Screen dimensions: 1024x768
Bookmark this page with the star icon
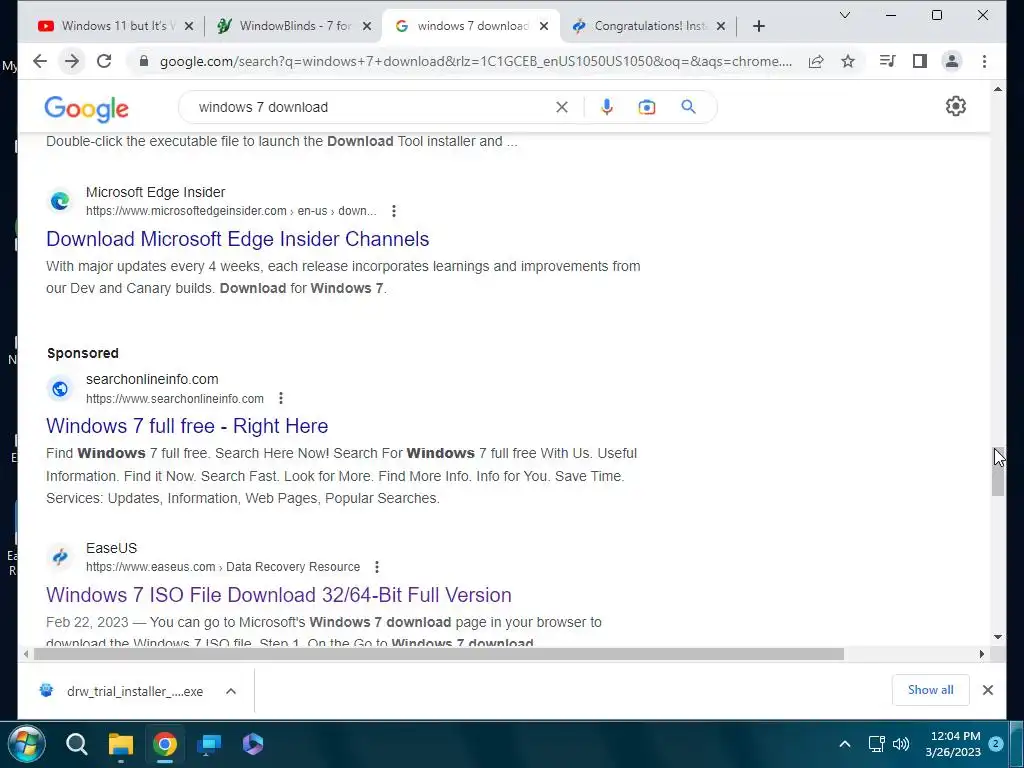tap(848, 61)
